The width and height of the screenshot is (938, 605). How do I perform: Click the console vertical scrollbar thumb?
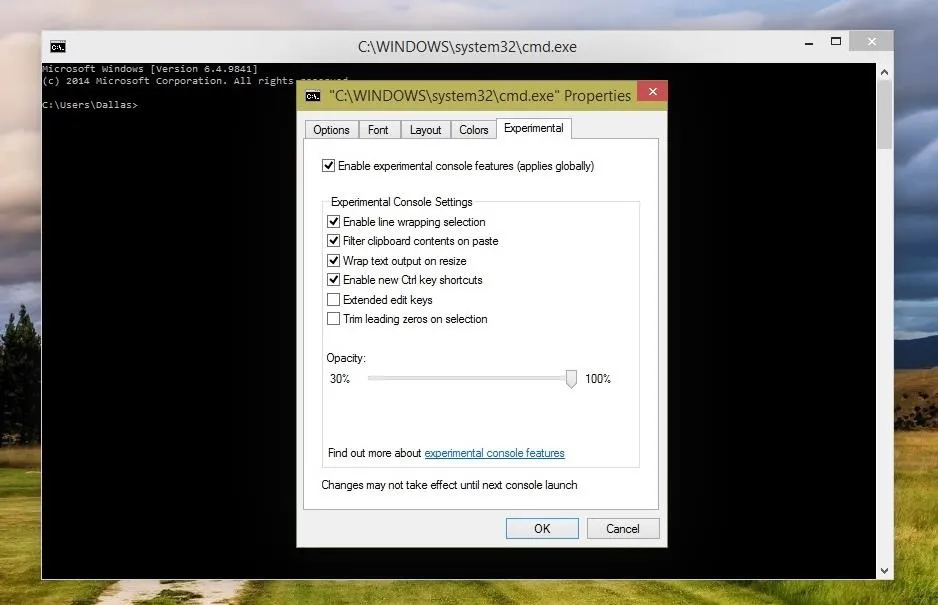pos(884,115)
